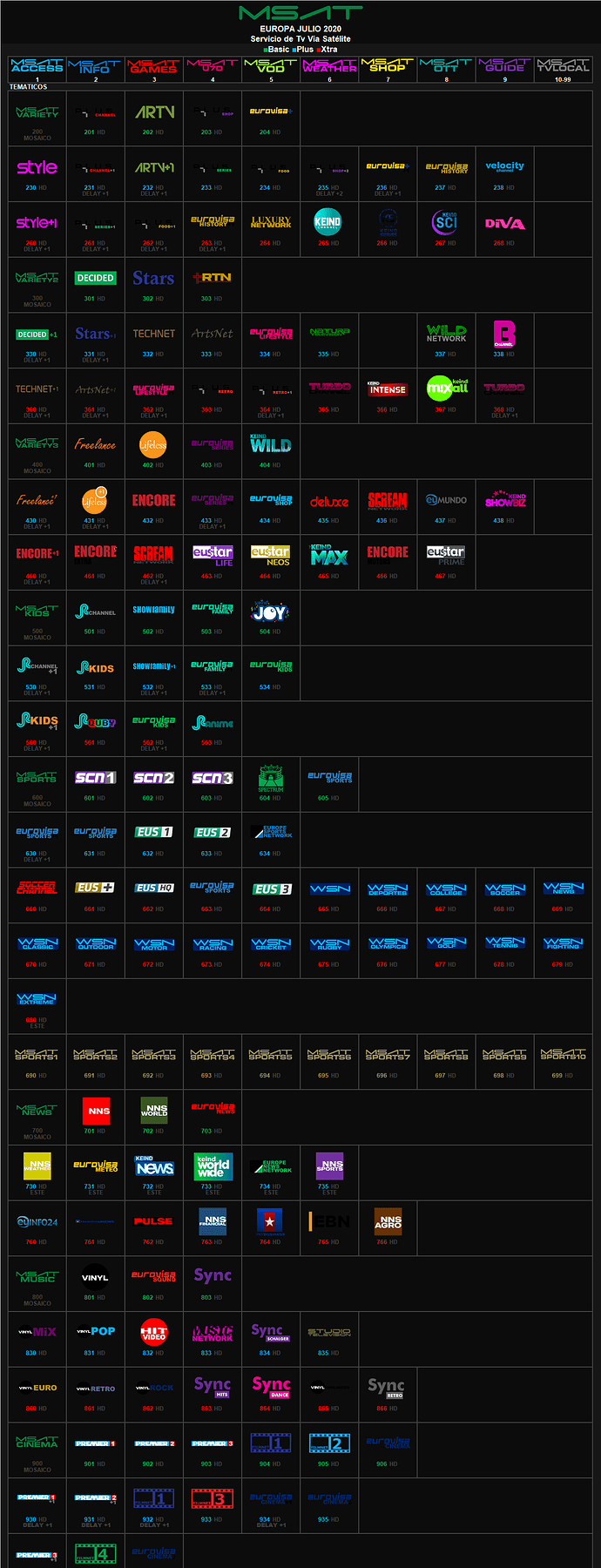The height and width of the screenshot is (1568, 601).
Task: Open the WSN Deportes logo on 666
Action: (388, 889)
